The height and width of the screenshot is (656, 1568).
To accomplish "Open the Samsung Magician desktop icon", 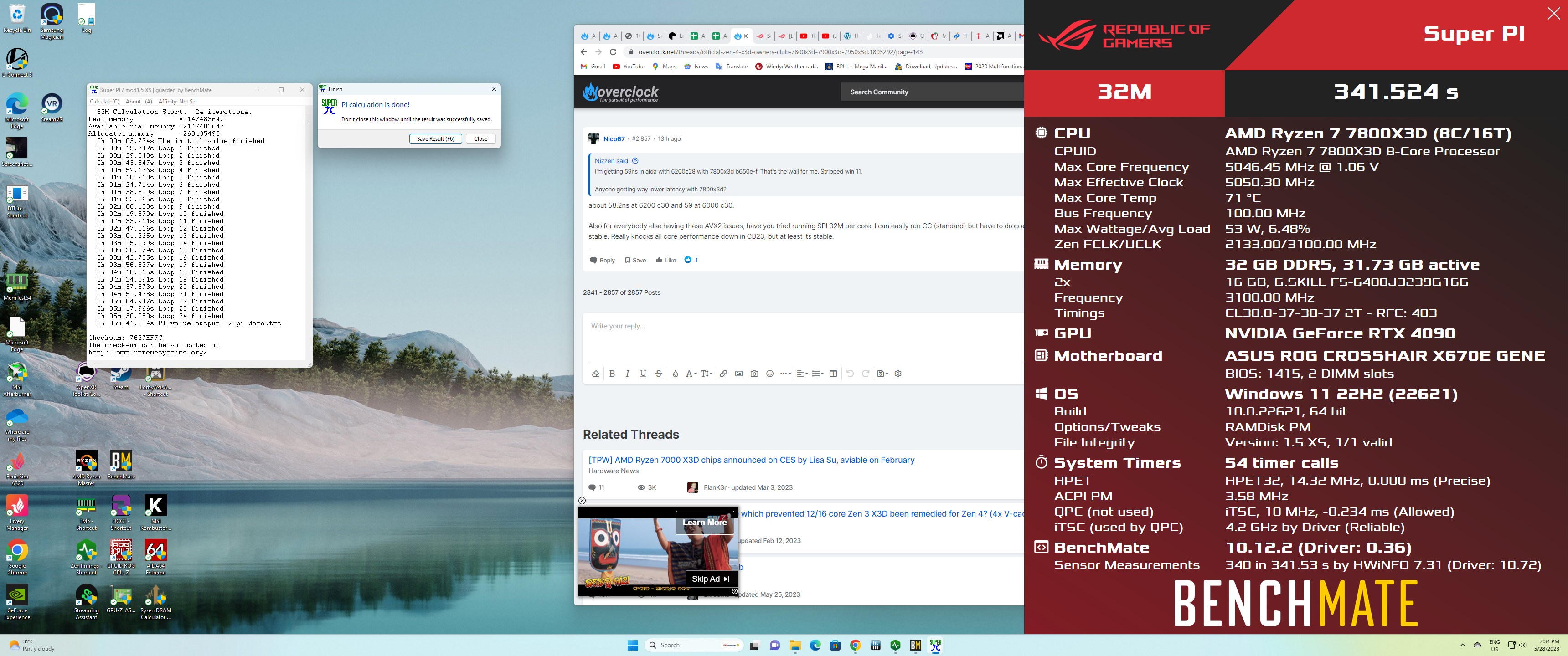I will [52, 22].
